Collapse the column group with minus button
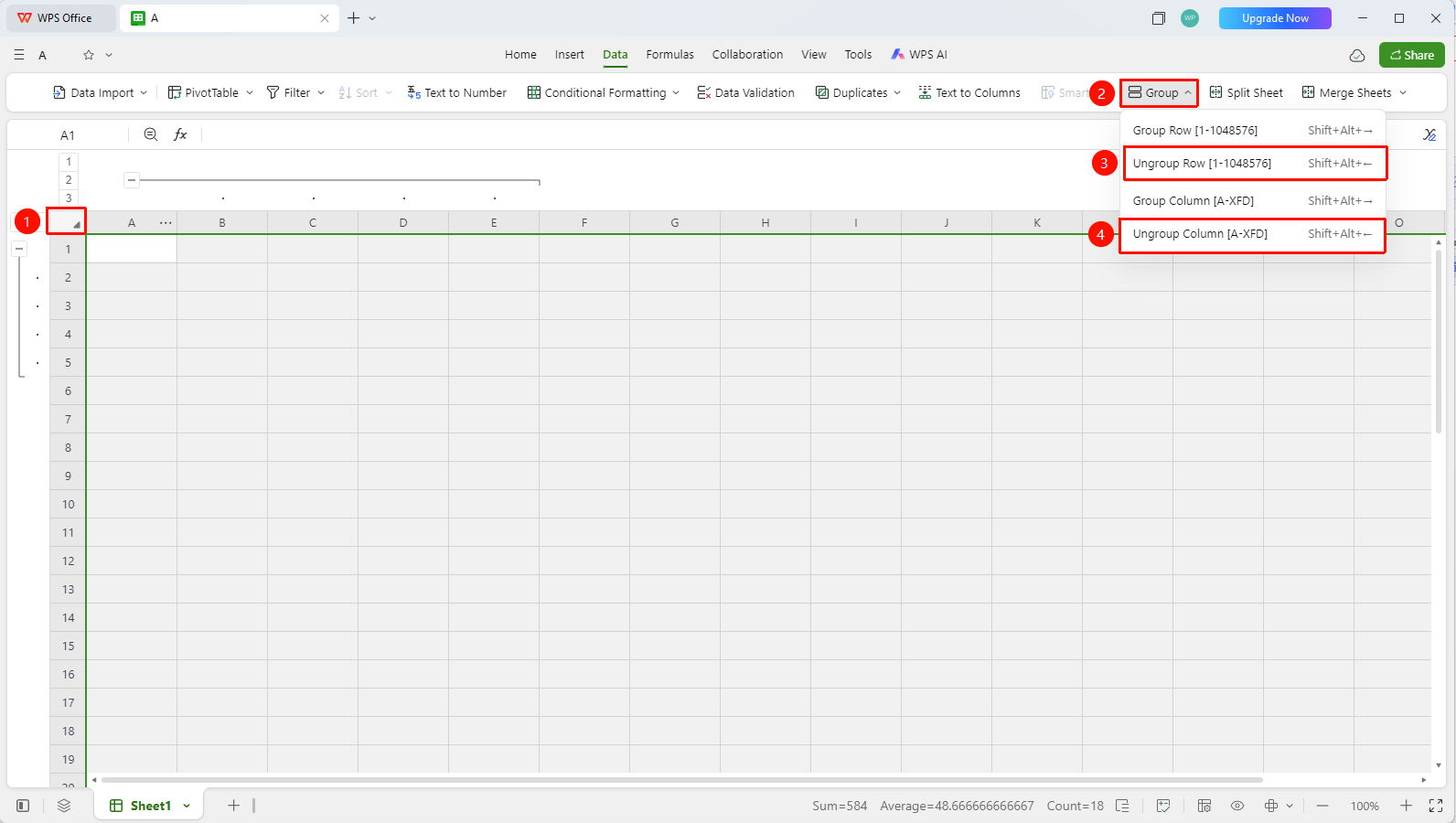This screenshot has height=823, width=1456. [x=132, y=180]
